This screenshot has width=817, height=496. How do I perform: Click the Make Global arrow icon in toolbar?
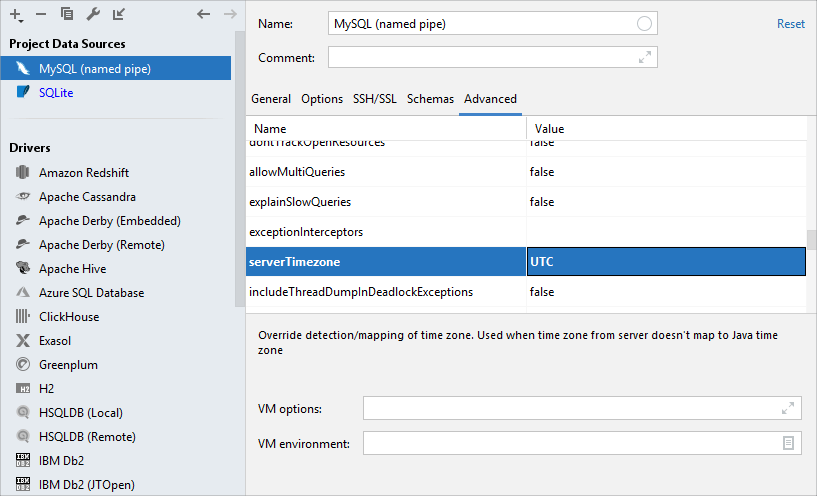(x=119, y=14)
